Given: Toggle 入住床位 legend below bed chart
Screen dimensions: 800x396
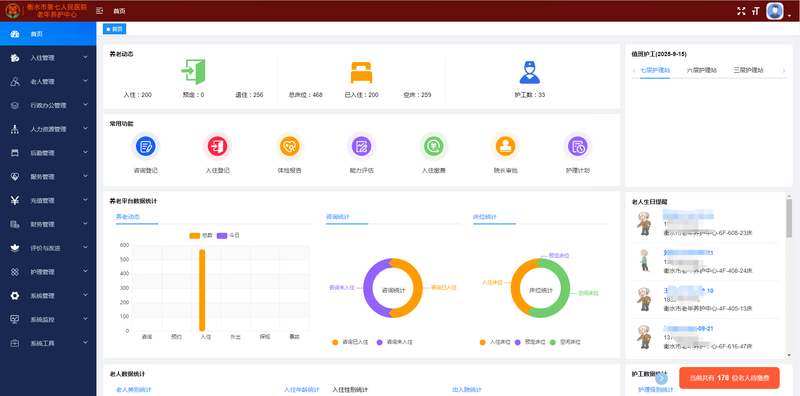Looking at the screenshot, I should (494, 342).
